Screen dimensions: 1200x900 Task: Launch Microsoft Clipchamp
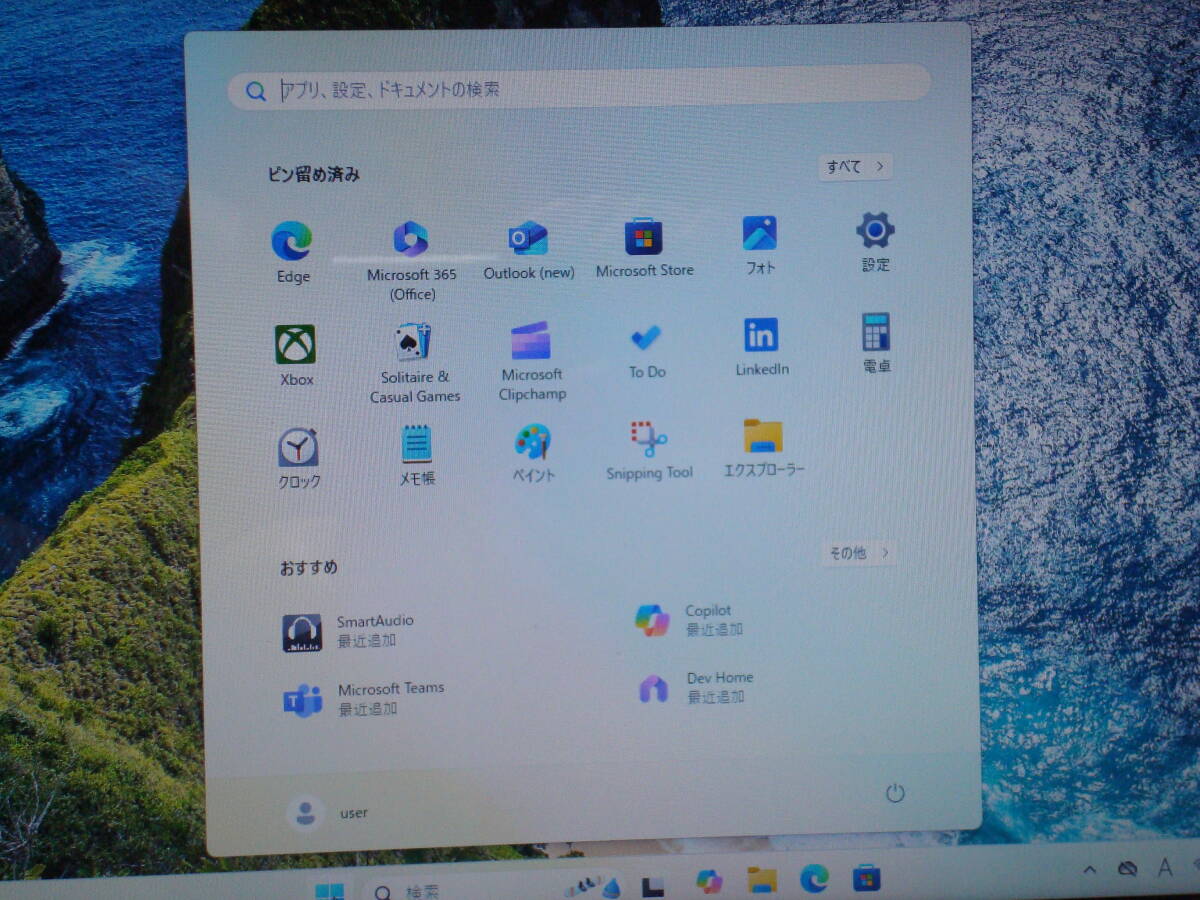coord(532,361)
